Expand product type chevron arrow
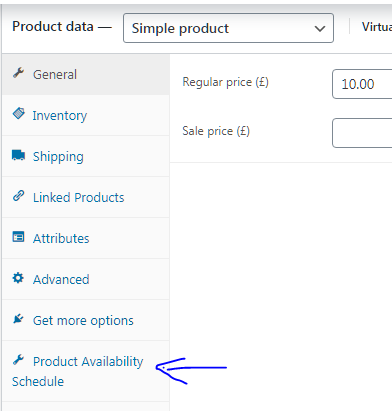Image resolution: width=392 pixels, height=411 pixels. (320, 29)
